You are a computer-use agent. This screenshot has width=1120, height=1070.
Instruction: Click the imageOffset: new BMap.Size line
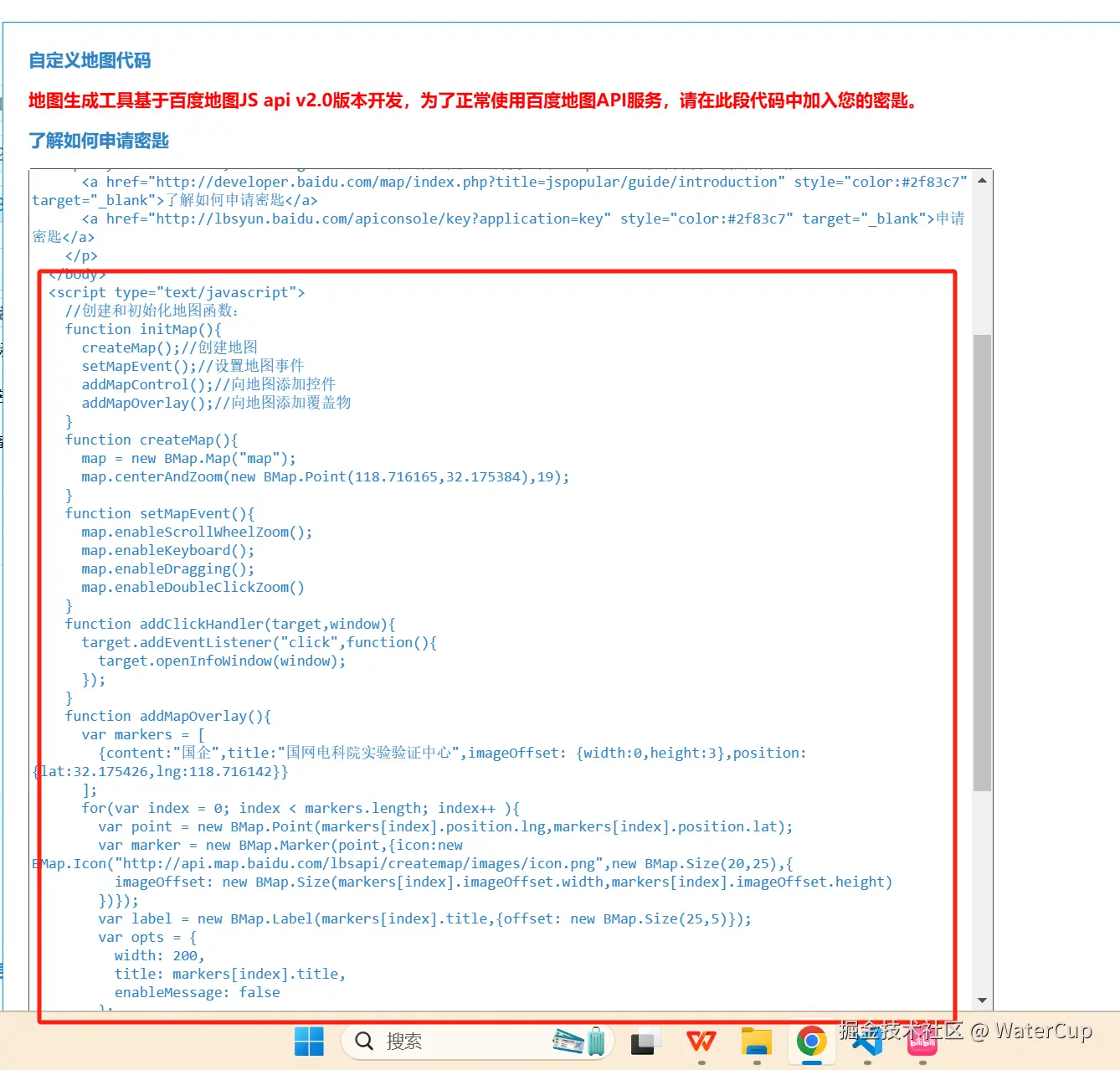point(504,882)
